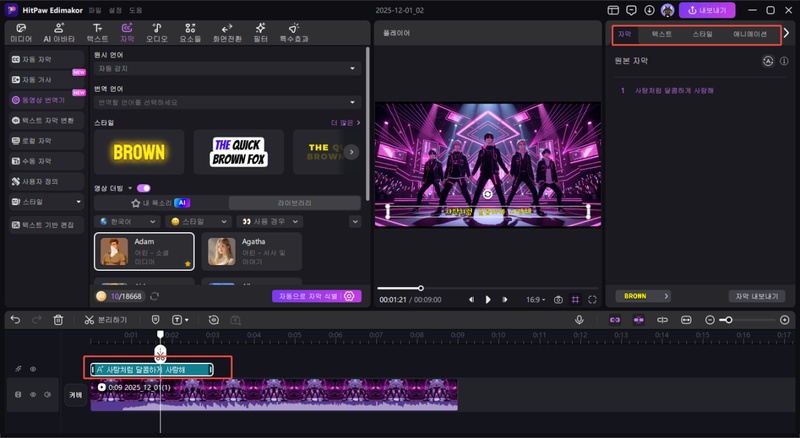
Task: Select the 오디오 toolbar icon
Action: pos(157,32)
